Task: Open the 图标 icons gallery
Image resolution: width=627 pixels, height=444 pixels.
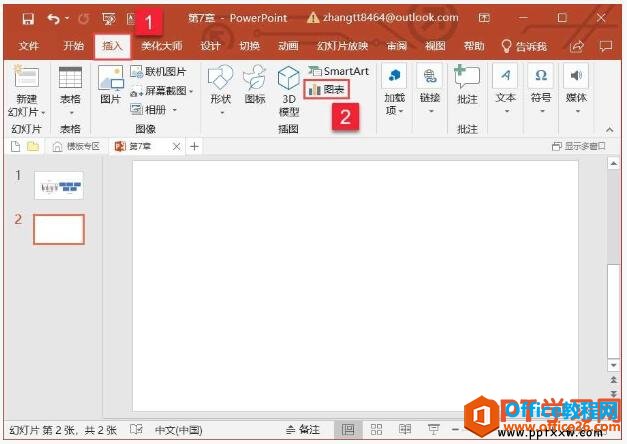Action: [x=254, y=85]
